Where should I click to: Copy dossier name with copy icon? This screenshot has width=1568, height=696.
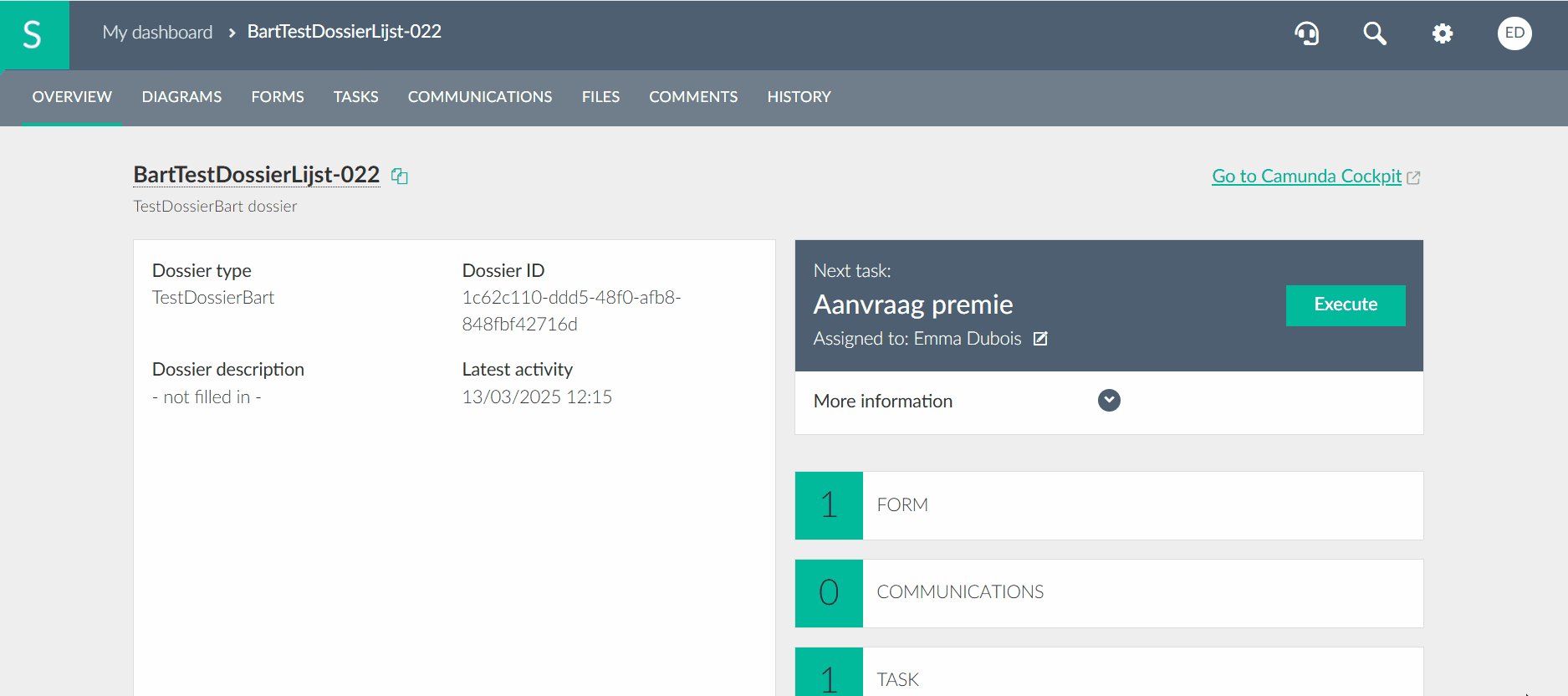(x=400, y=177)
